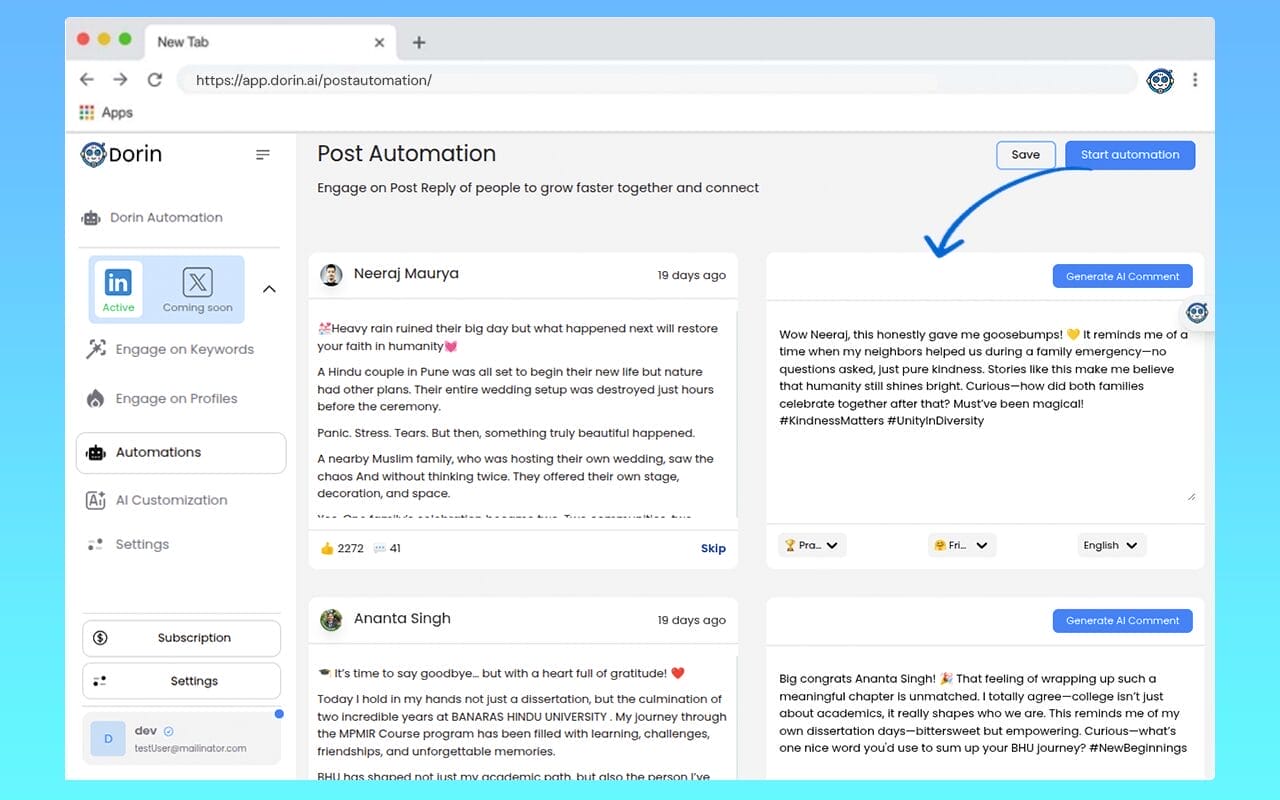Screen dimensions: 1280x800
Task: Click the floating Dorin assistant icon
Action: click(x=1197, y=313)
